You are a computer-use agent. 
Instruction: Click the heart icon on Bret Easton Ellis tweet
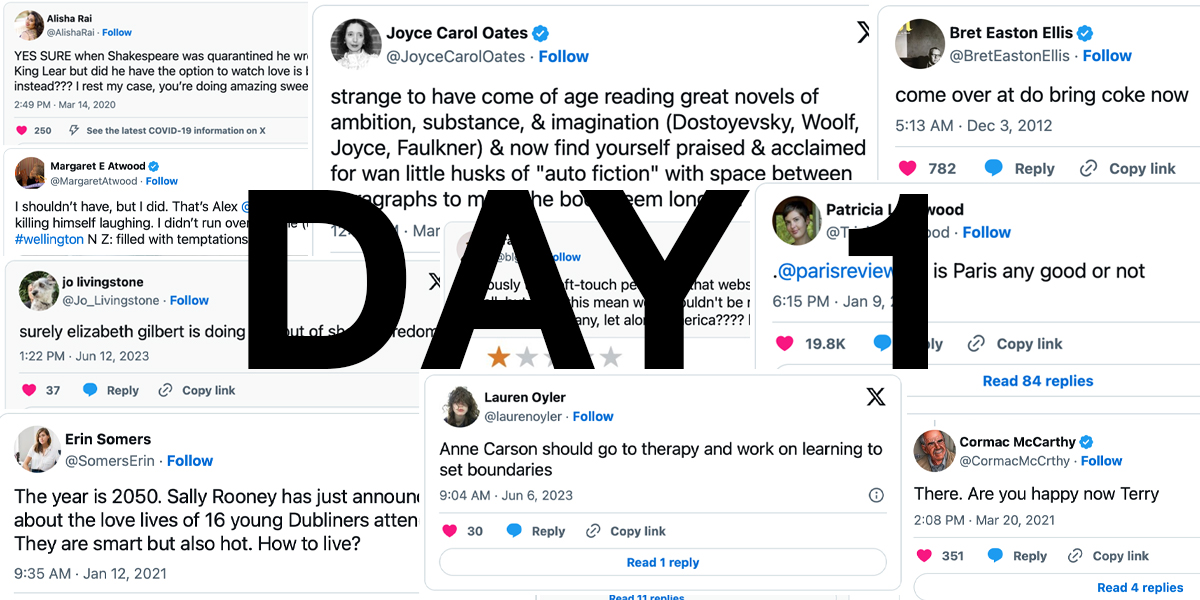(907, 168)
